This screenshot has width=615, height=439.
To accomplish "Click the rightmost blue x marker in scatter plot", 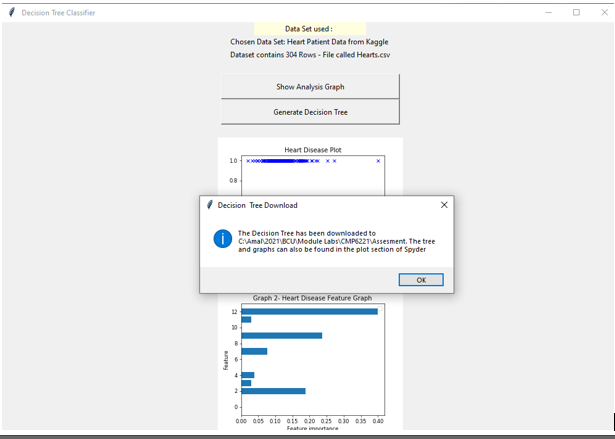I will coord(378,161).
